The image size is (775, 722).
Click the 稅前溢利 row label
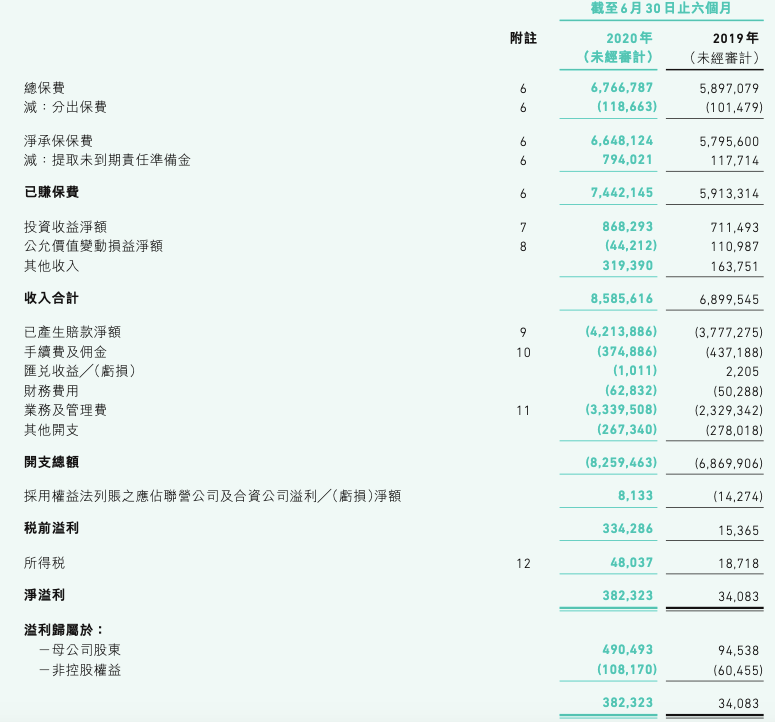(51, 528)
